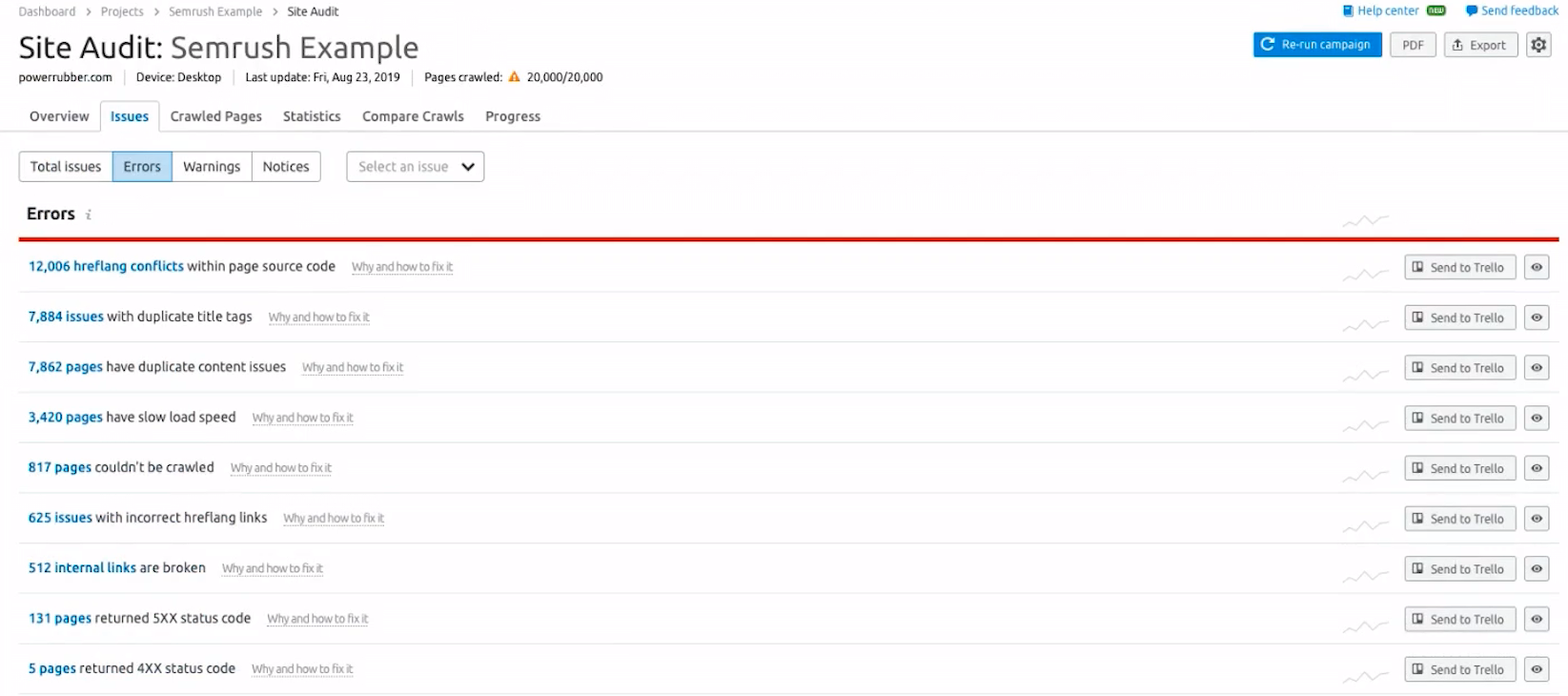Switch to the Overview tab
The height and width of the screenshot is (696, 1568).
tap(59, 116)
